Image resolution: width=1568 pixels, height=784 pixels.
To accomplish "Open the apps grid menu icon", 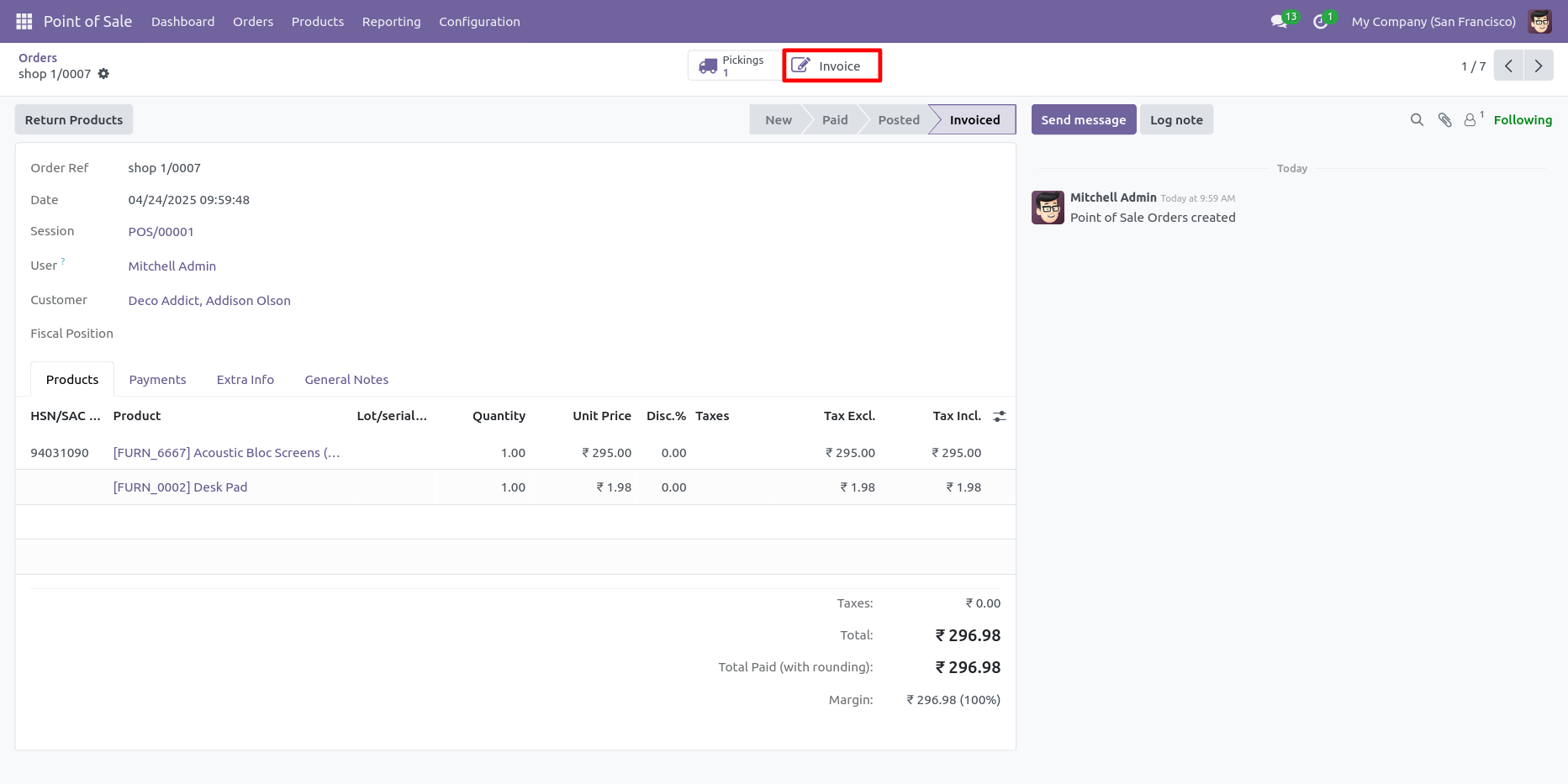I will [24, 21].
